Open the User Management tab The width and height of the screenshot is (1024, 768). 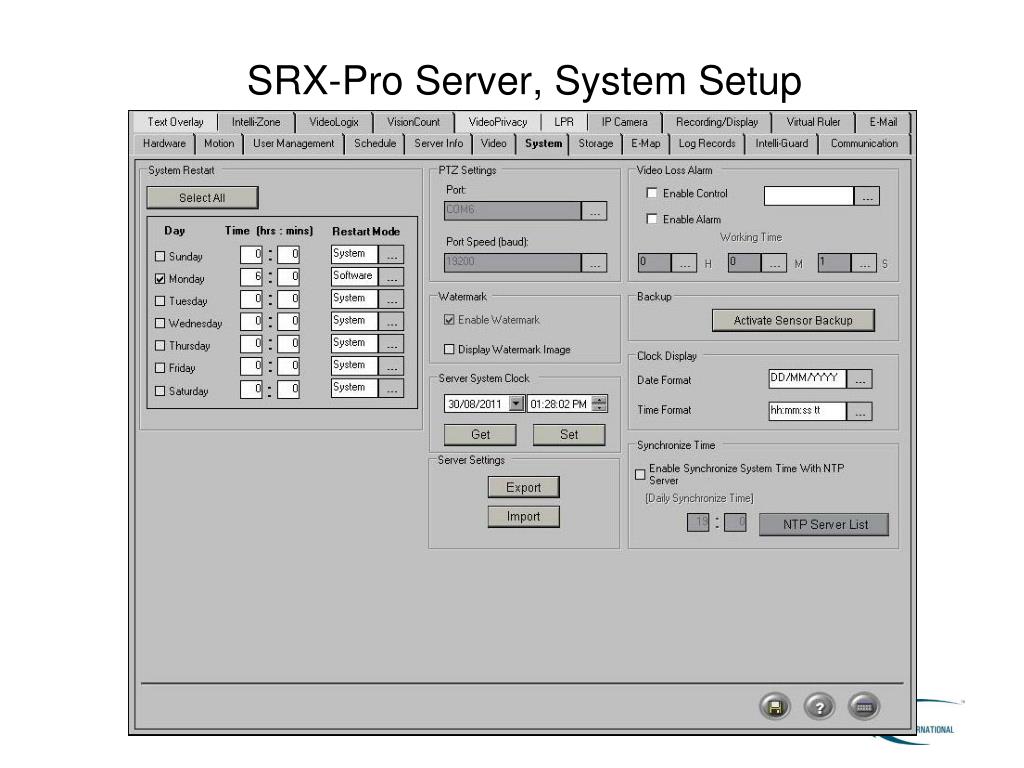point(293,144)
